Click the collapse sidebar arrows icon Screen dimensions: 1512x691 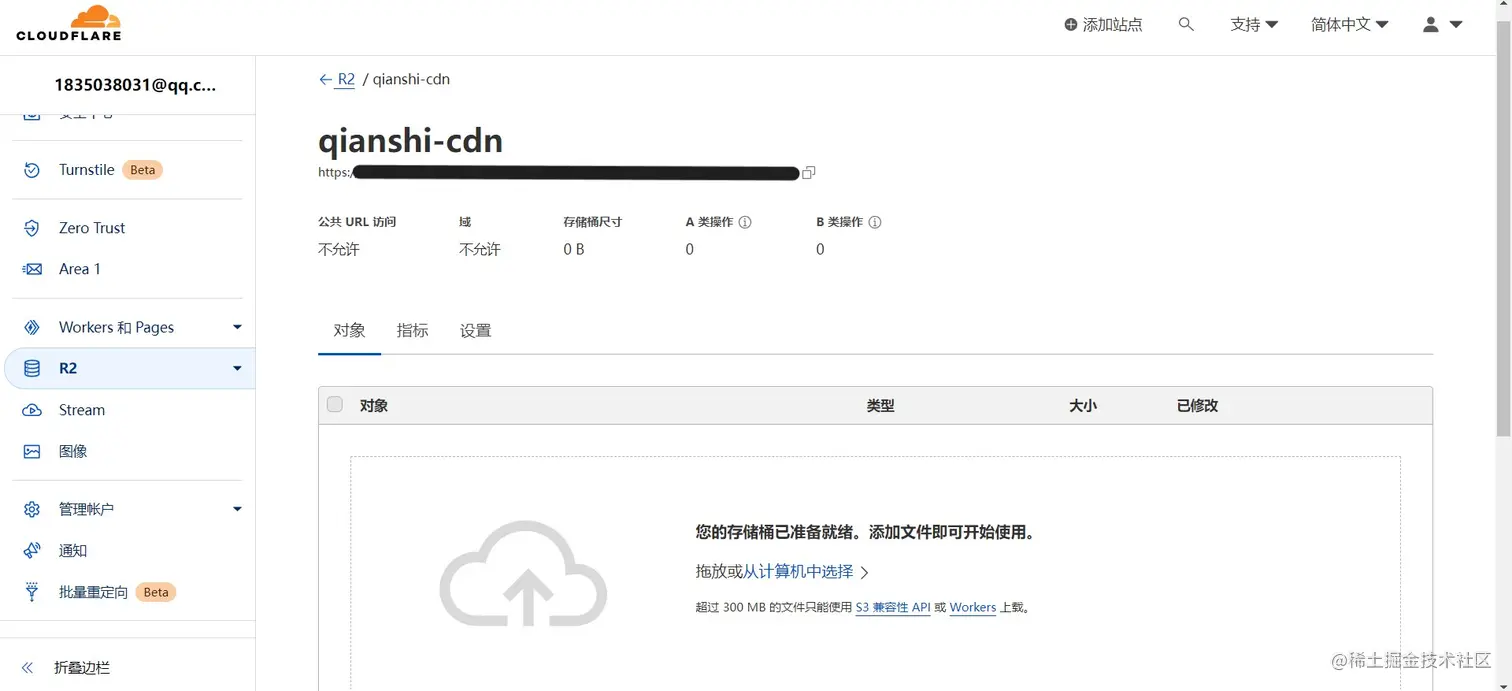[28, 668]
